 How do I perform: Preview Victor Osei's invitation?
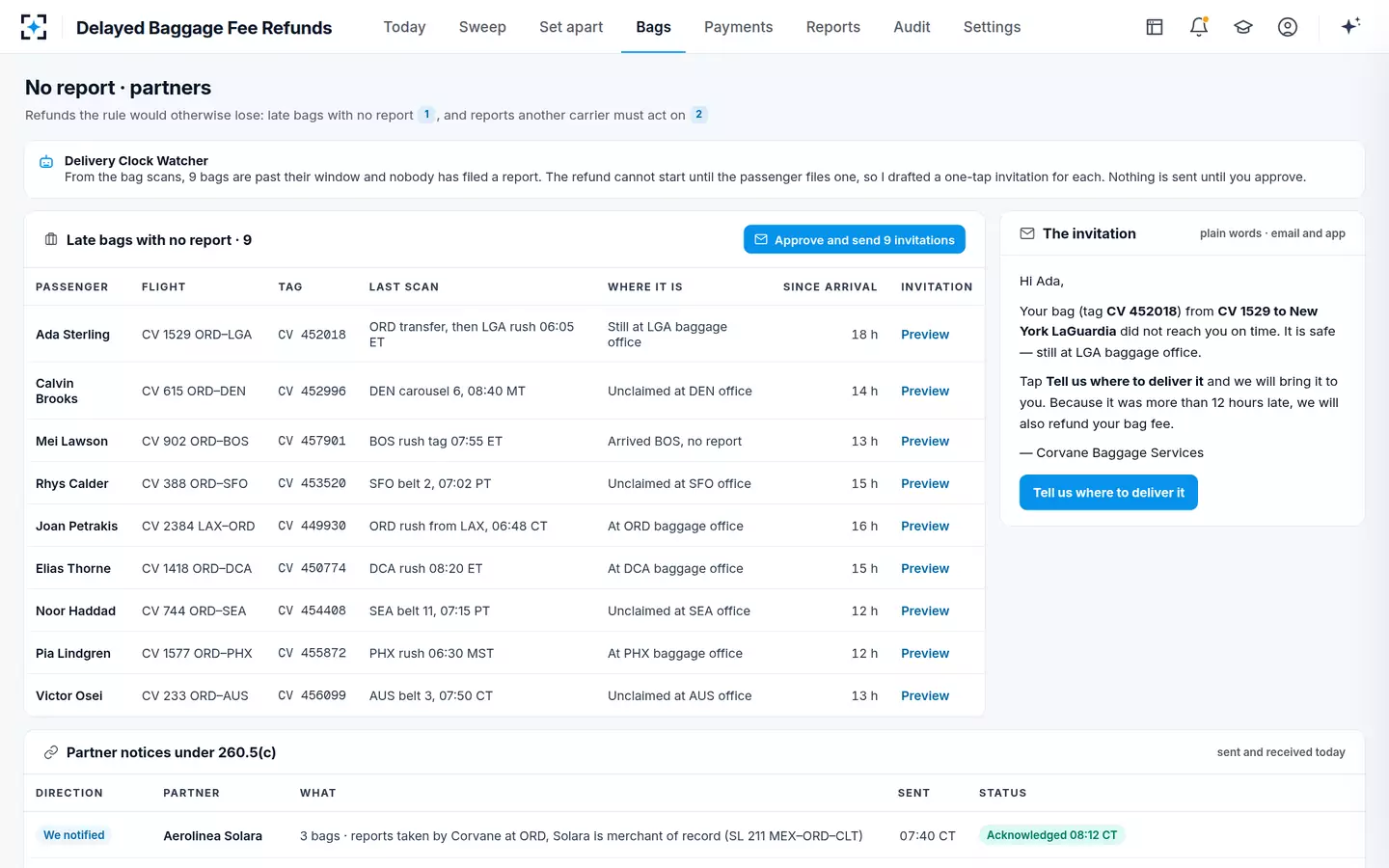[x=925, y=695]
